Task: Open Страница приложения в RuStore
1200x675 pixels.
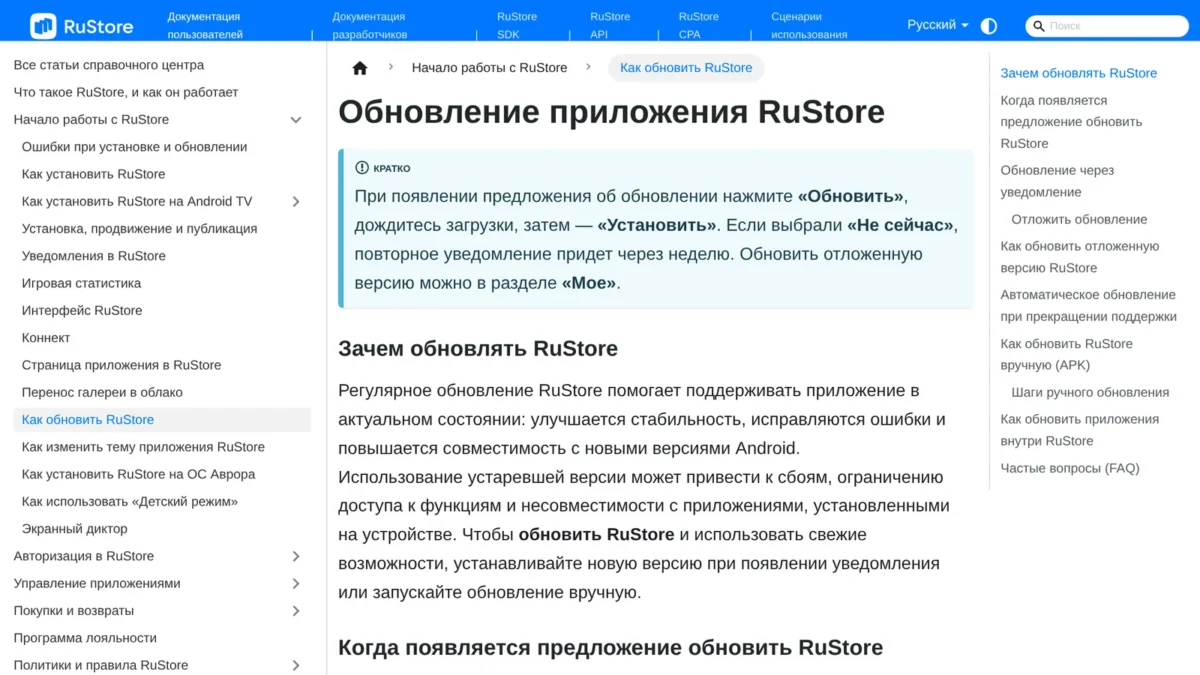Action: tap(121, 365)
